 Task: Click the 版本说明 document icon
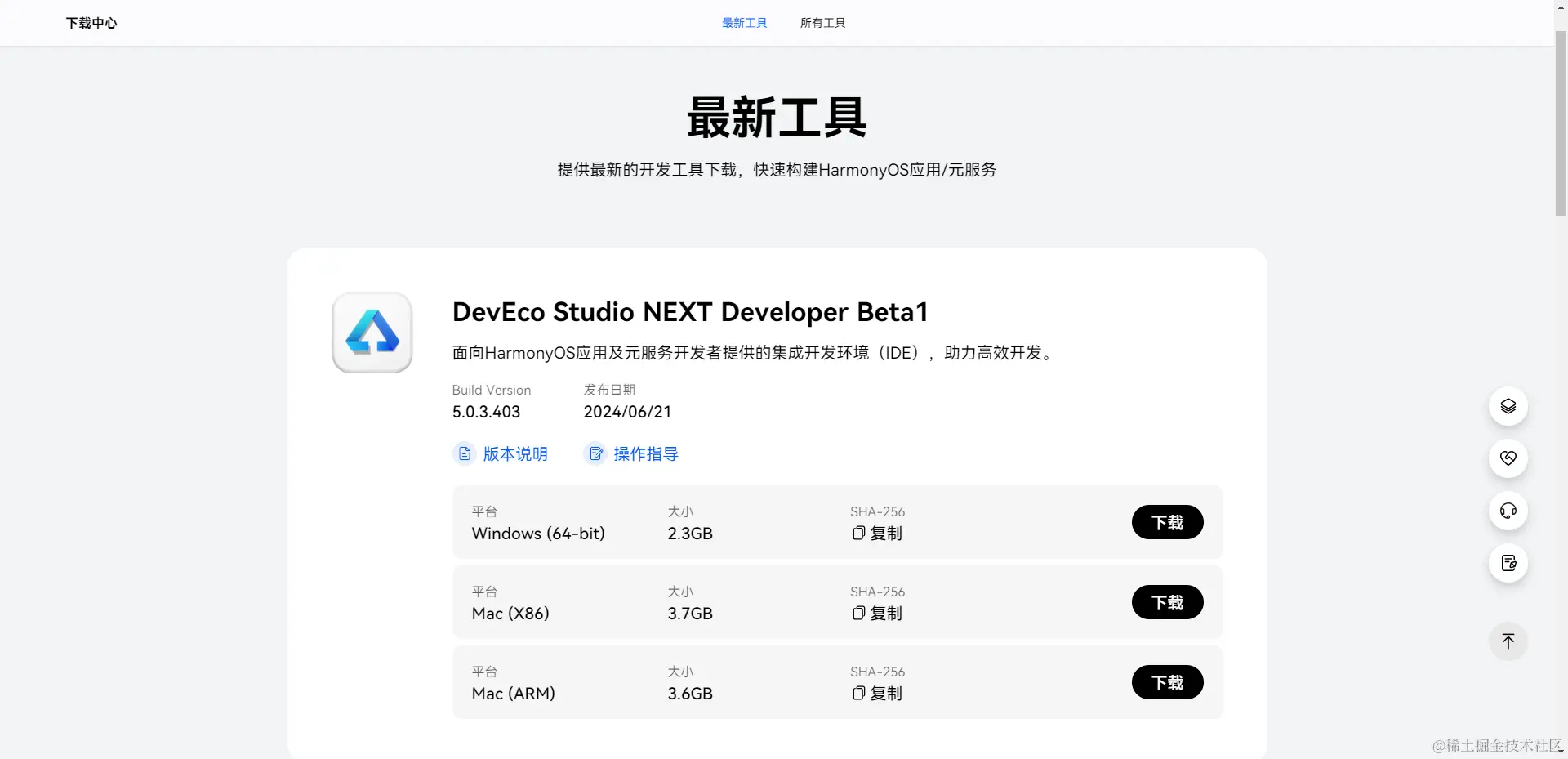(x=464, y=453)
